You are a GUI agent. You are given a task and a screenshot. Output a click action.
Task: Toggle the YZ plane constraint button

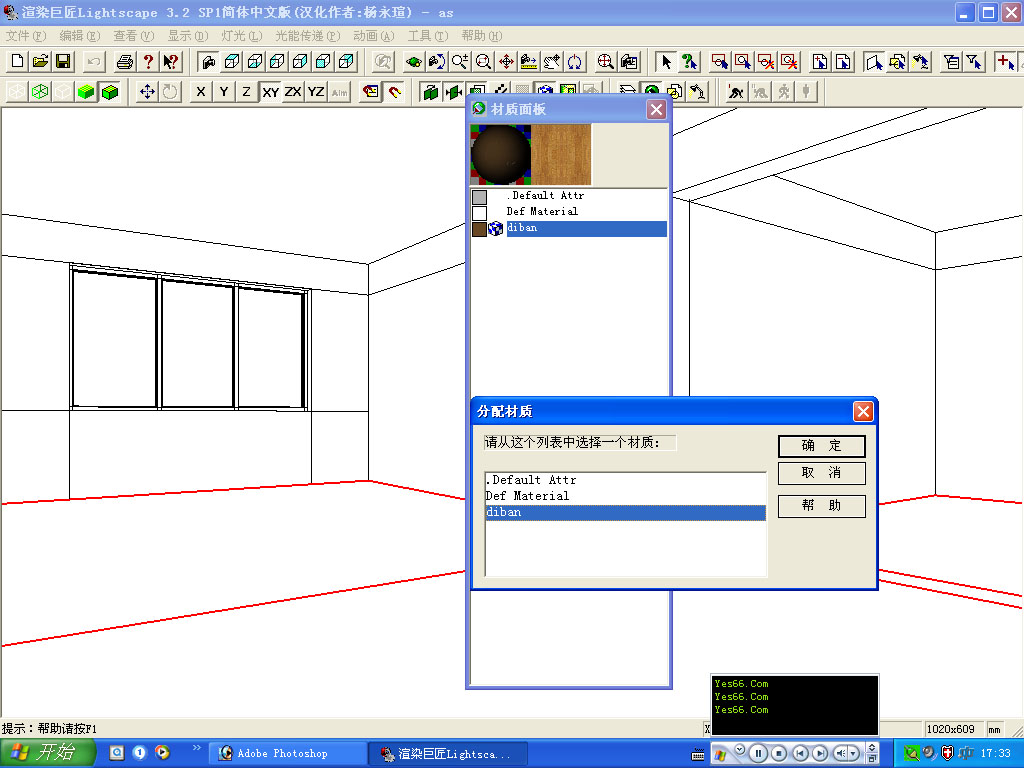click(x=316, y=92)
